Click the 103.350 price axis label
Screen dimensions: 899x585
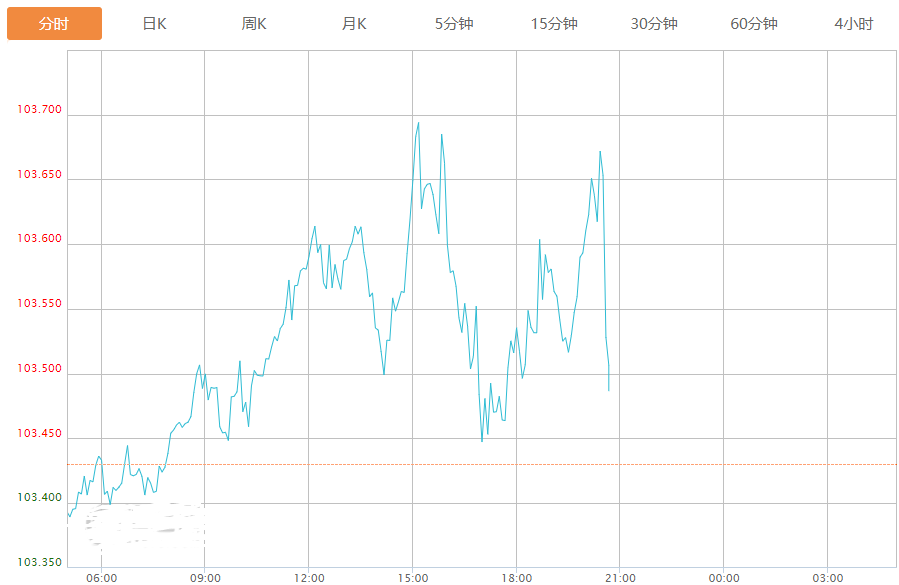pyautogui.click(x=40, y=563)
